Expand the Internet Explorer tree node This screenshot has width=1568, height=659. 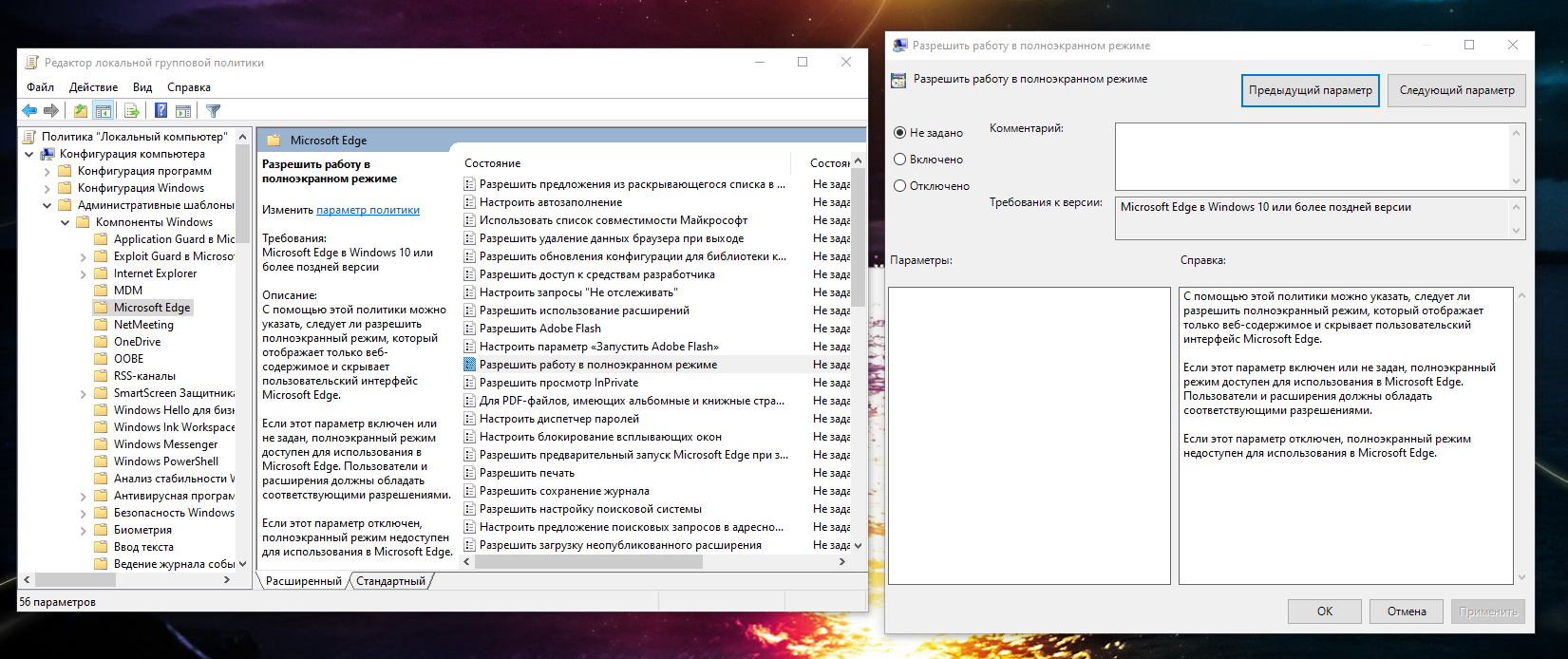click(84, 273)
